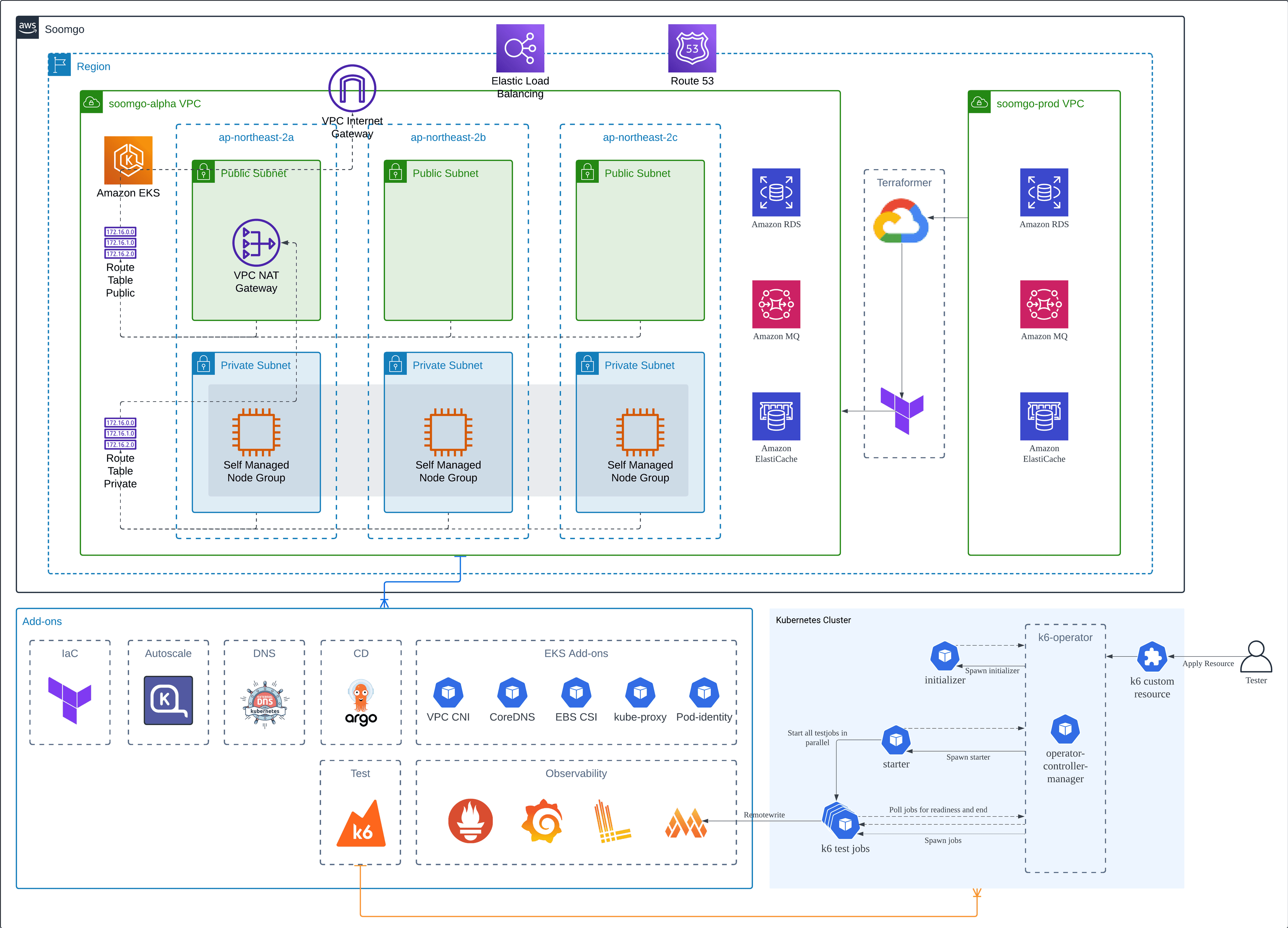Select the Route 53 icon
Screen dimensions: 1288x928
click(x=692, y=48)
